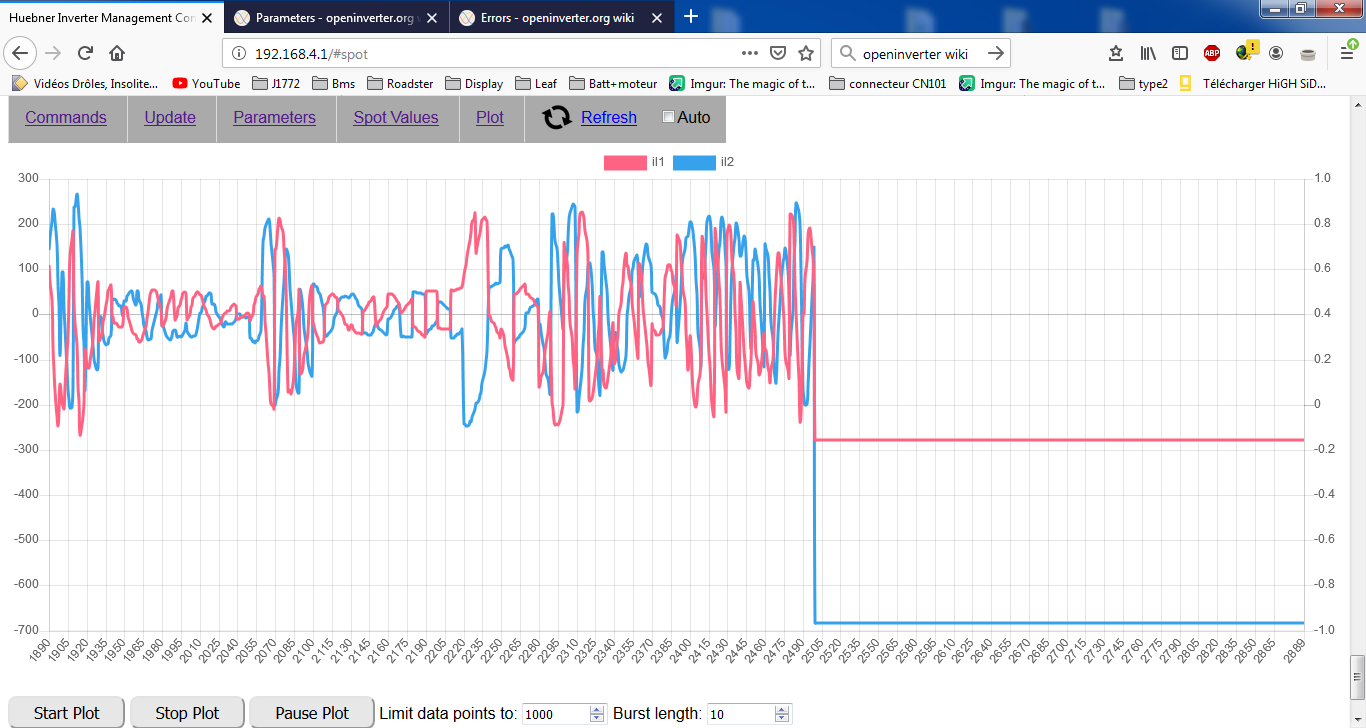This screenshot has height=728, width=1366.
Task: Open the Firefox library icon
Action: 1148,53
